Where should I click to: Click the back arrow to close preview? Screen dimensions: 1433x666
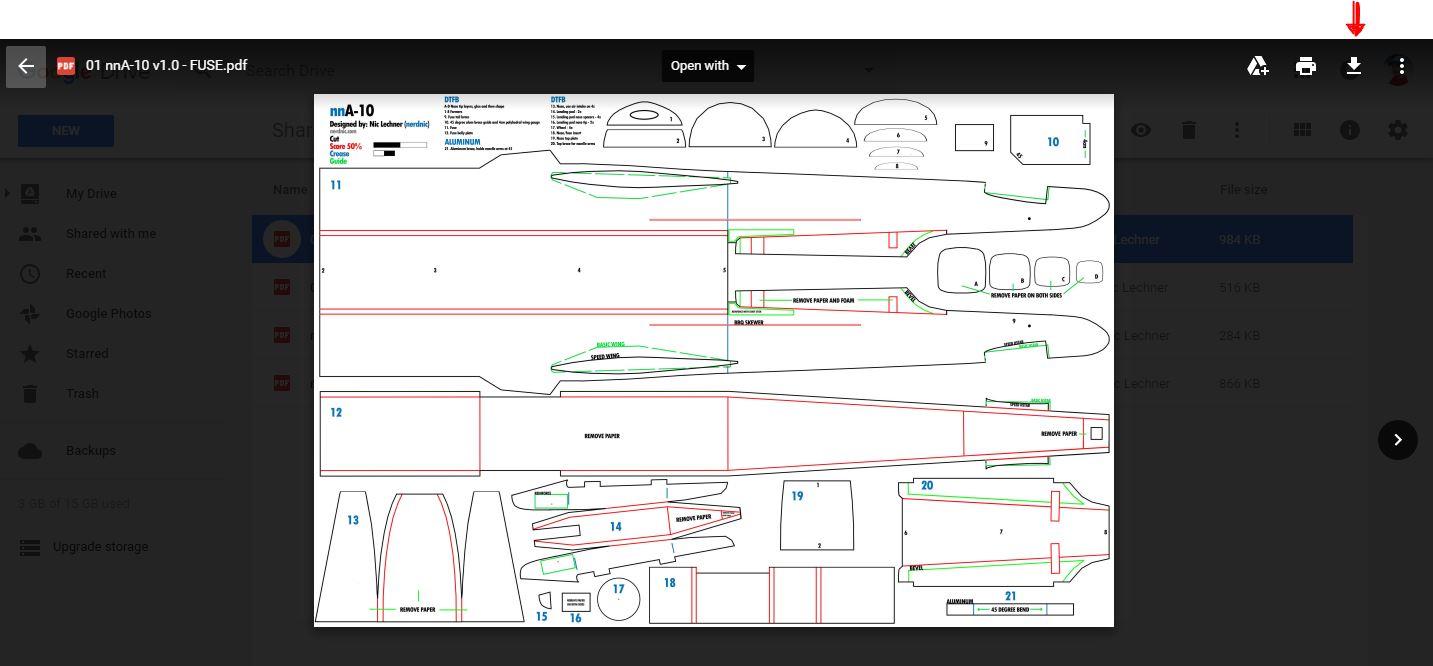coord(26,67)
